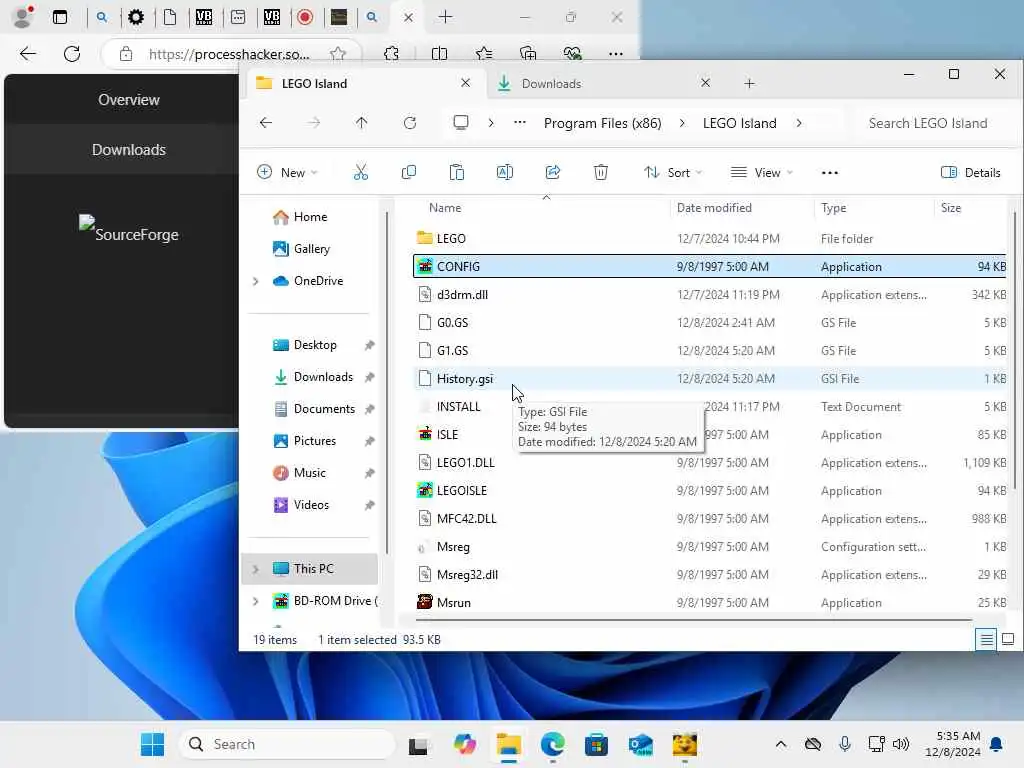Click the Cut scissors icon in Explorer toolbar
This screenshot has width=1024, height=768.
(x=360, y=172)
